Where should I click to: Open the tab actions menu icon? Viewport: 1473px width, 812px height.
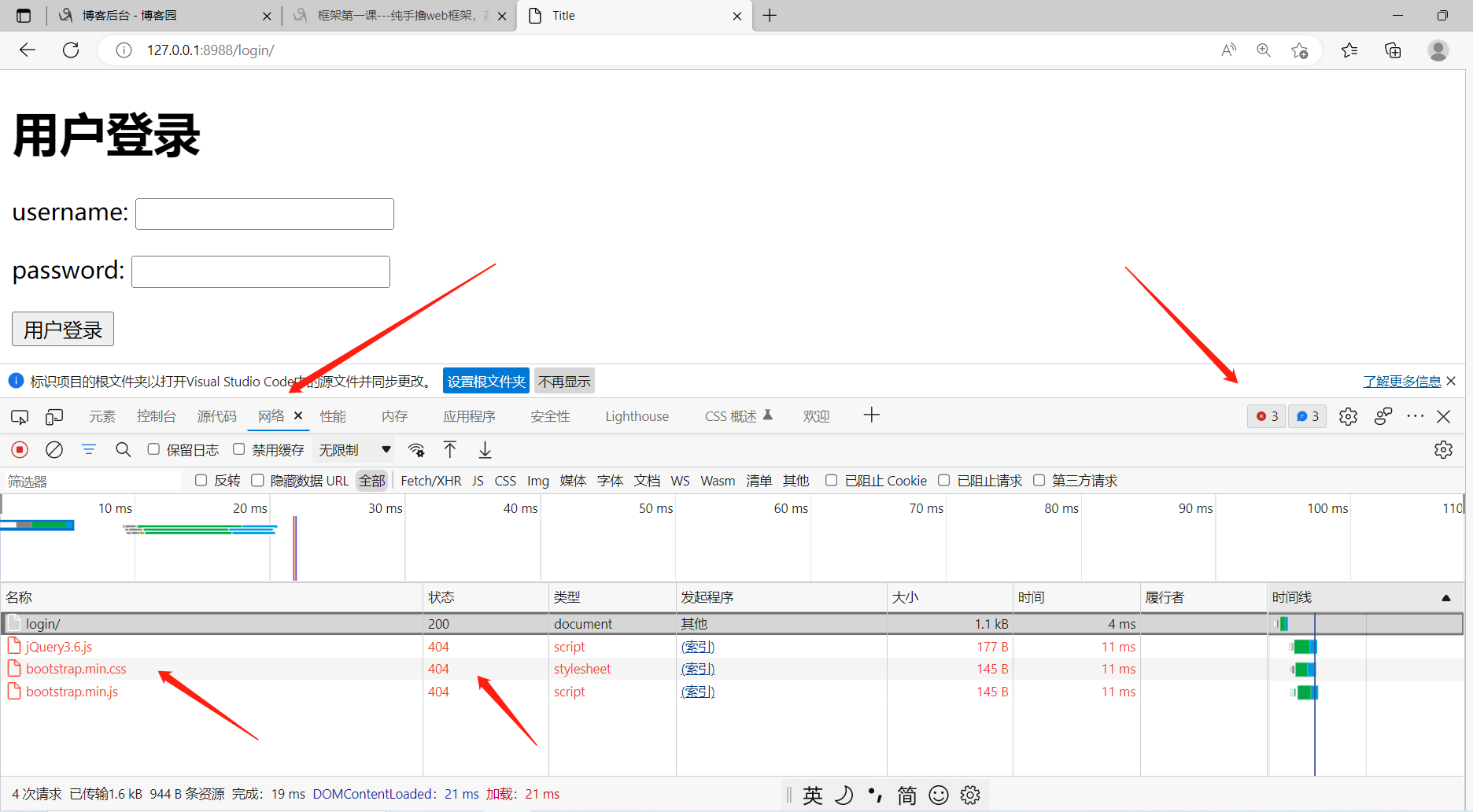point(24,16)
